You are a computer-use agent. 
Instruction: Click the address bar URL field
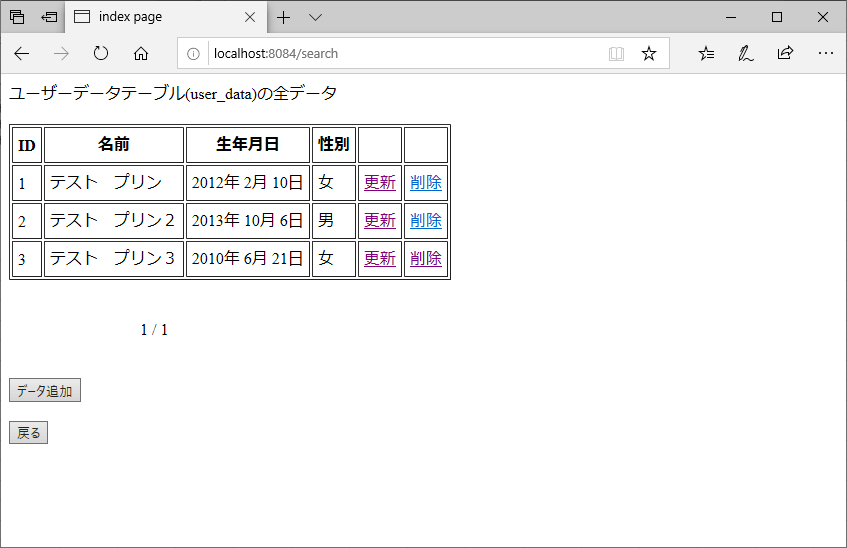pyautogui.click(x=400, y=54)
